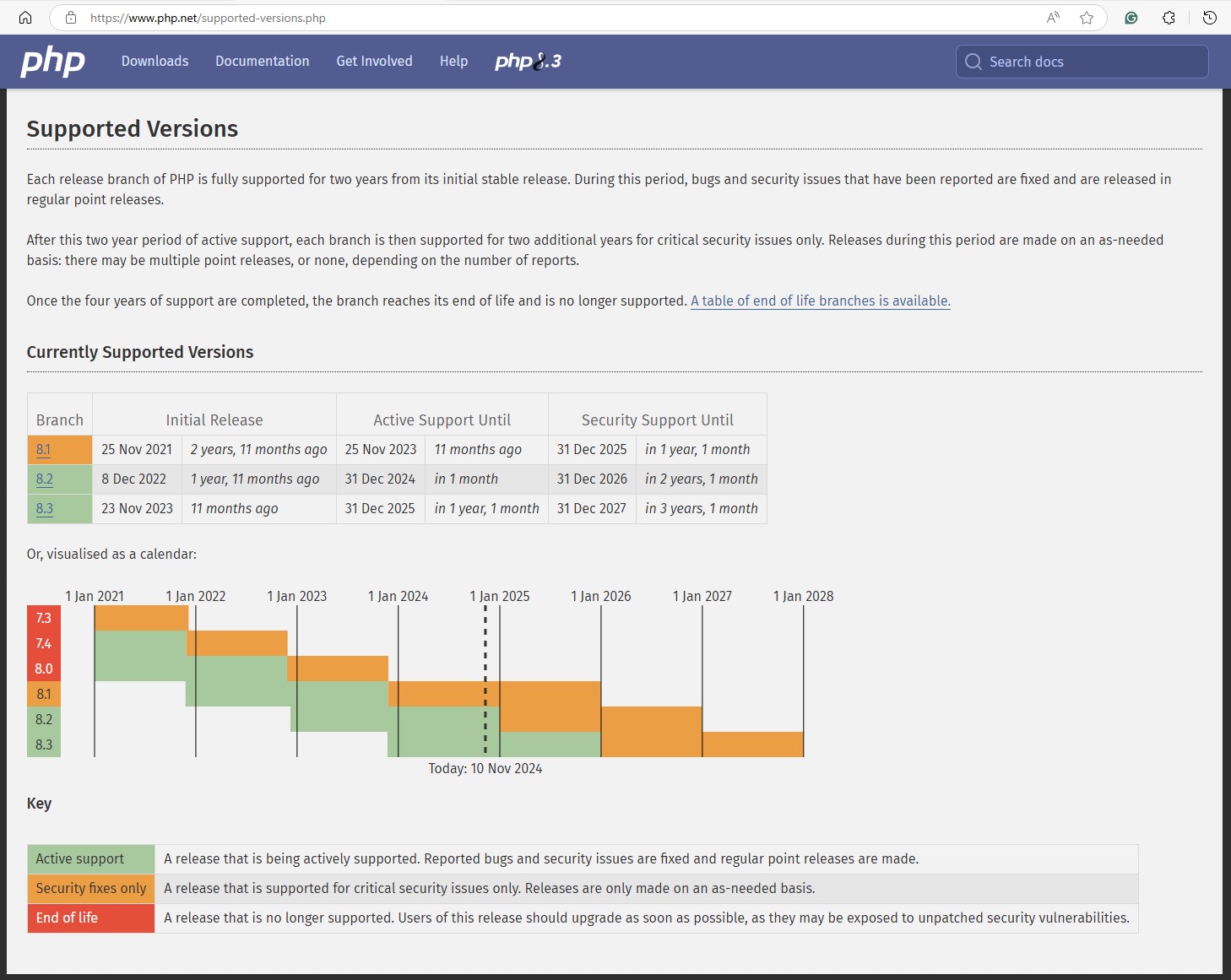Open the Documentation menu item
Viewport: 1231px width, 980px height.
click(x=263, y=61)
